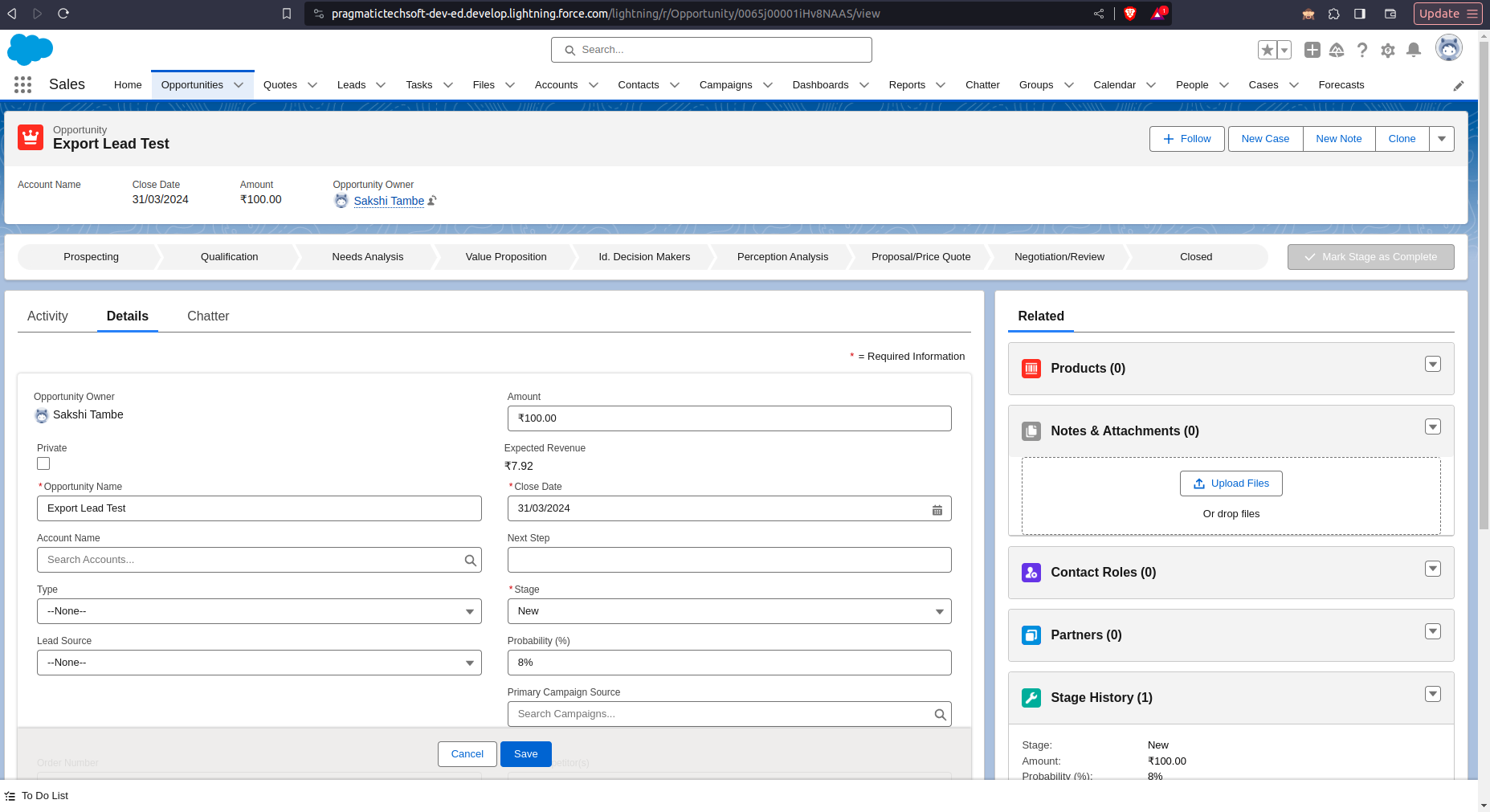Cancel the opportunity edits
Image resolution: width=1490 pixels, height=812 pixels.
(x=467, y=754)
